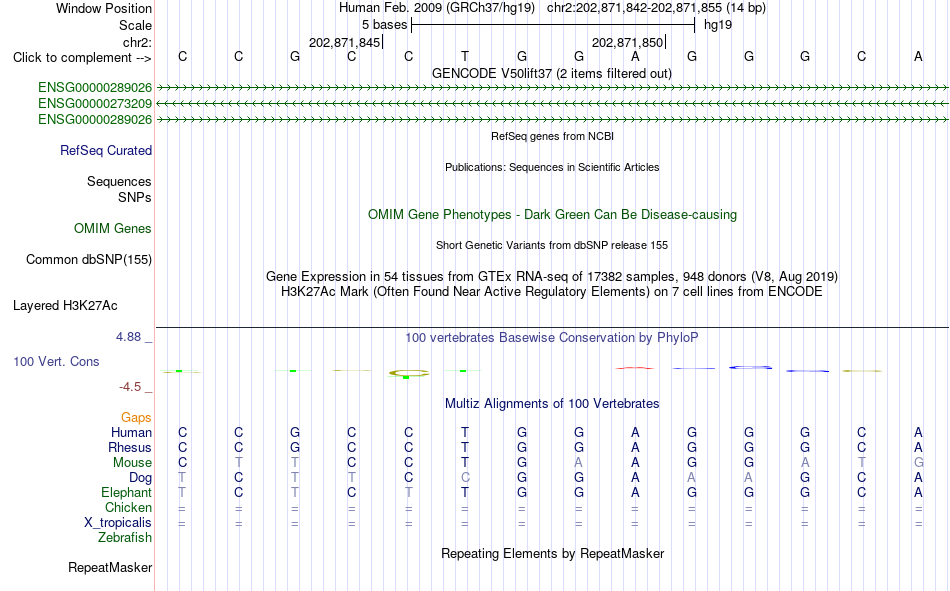Click the '5 bases' scale text

[x=385, y=25]
